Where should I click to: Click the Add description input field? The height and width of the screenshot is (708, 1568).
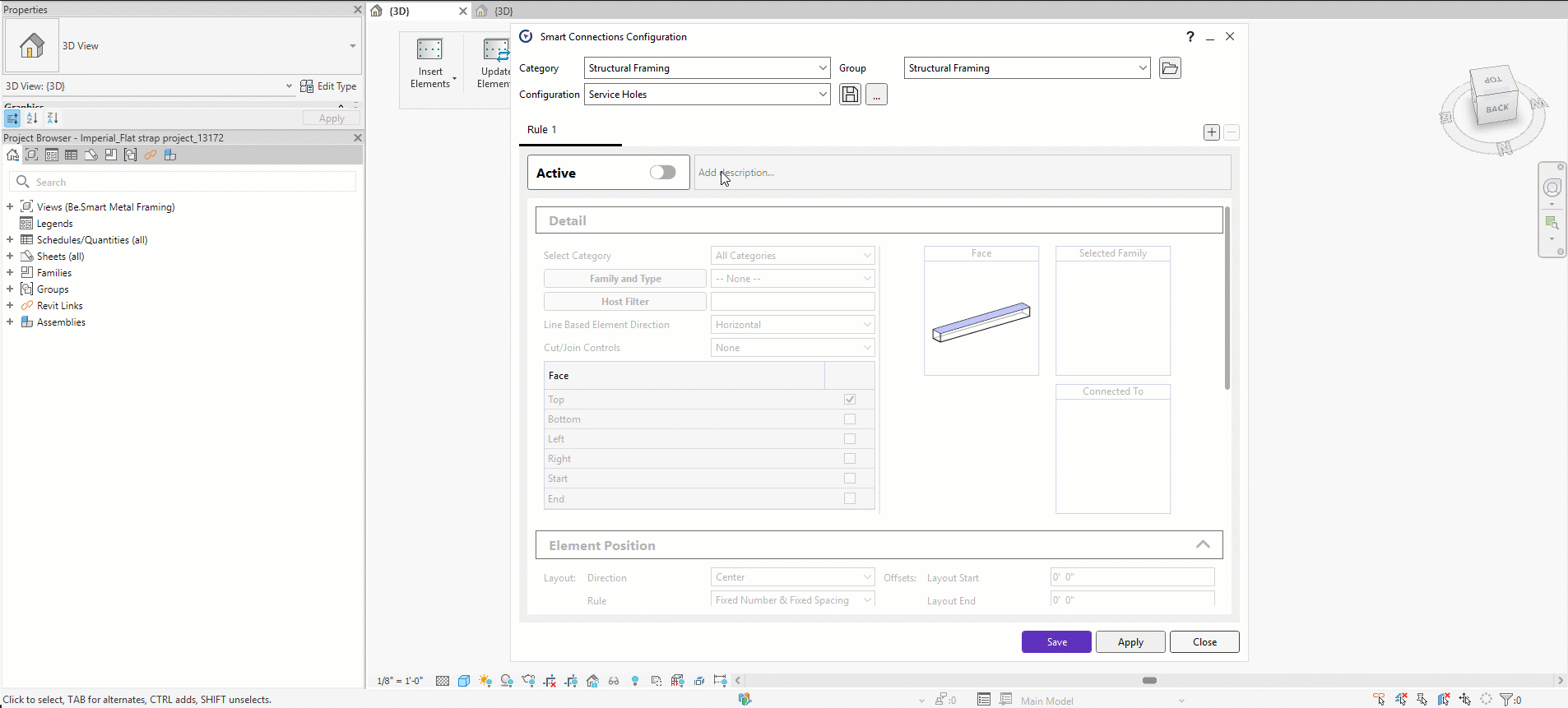(x=963, y=173)
